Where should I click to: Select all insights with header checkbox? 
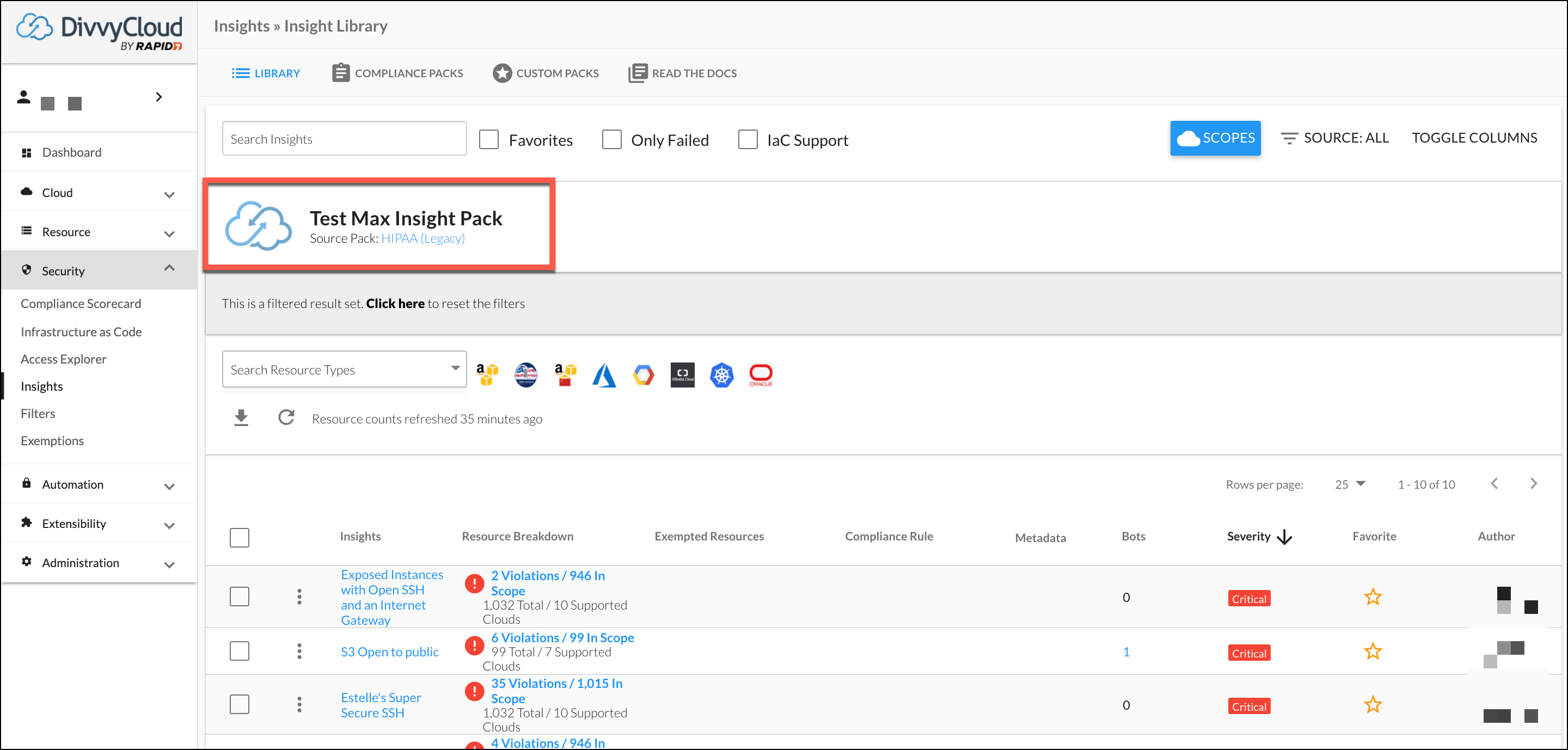point(239,538)
